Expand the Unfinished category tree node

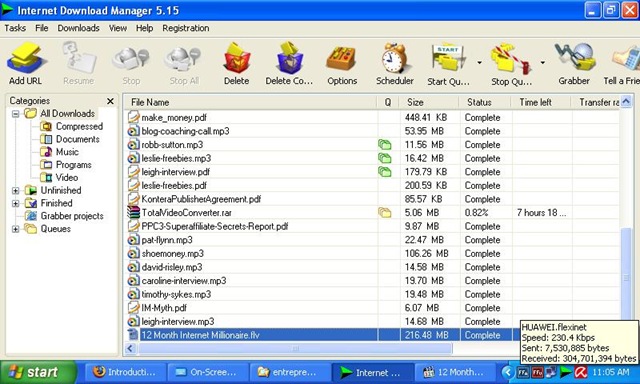(16, 191)
